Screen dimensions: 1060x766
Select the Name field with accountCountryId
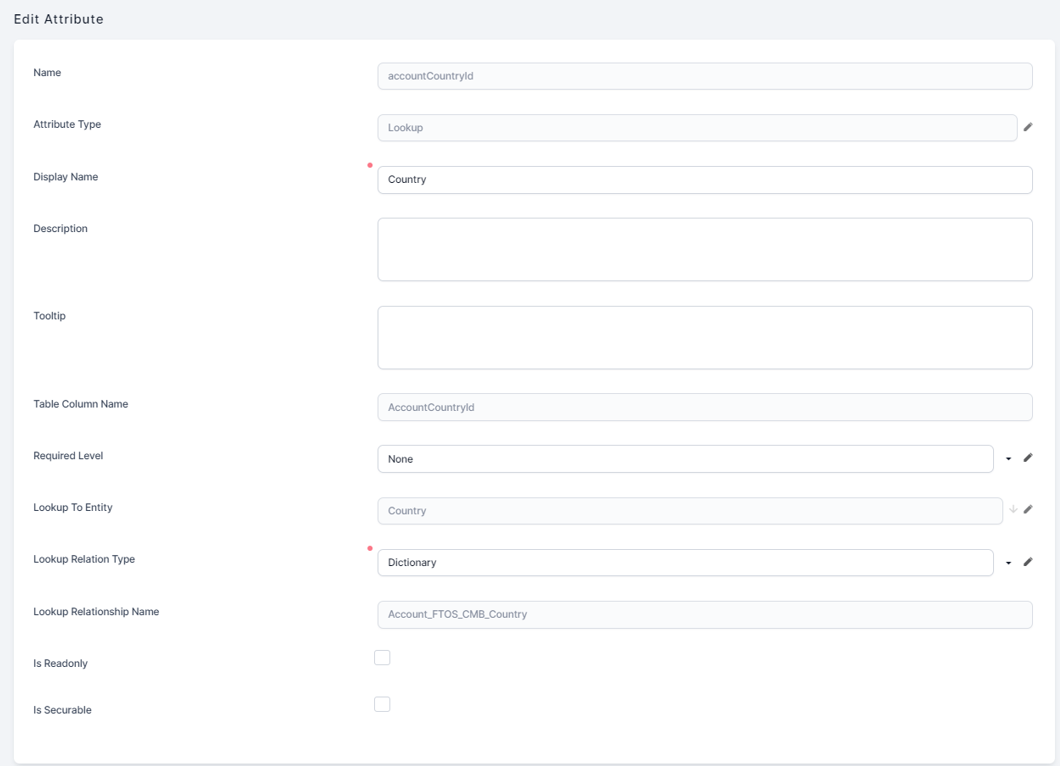click(x=704, y=76)
